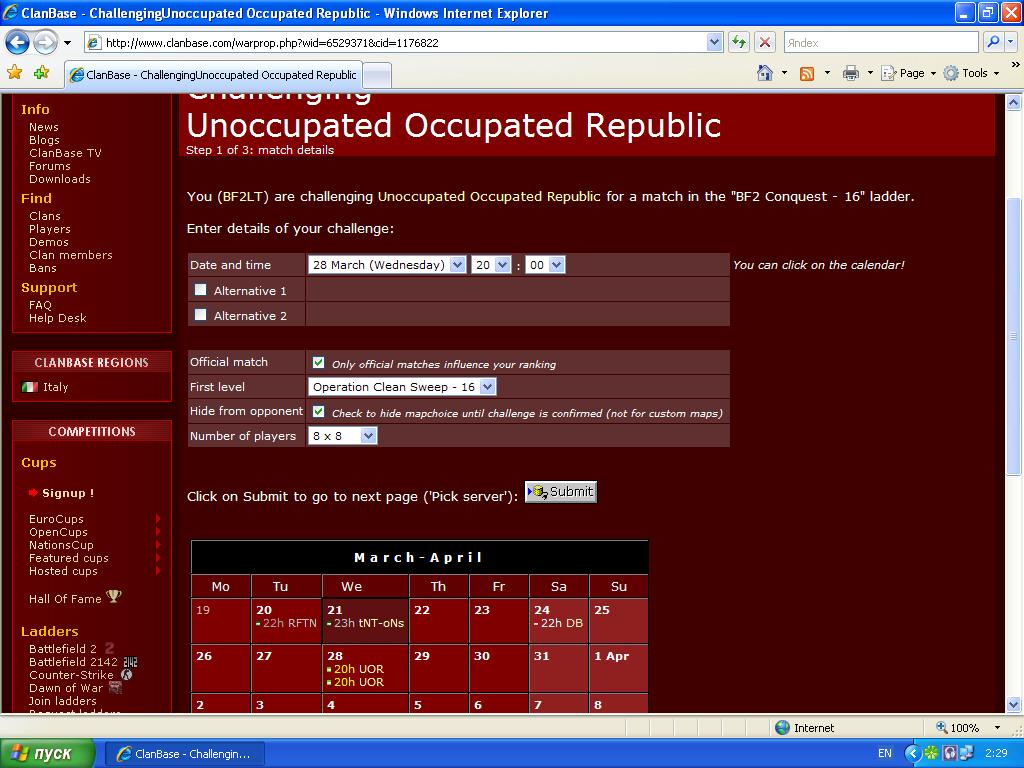
Task: Open the recent pages dropdown arrow
Action: tap(67, 43)
